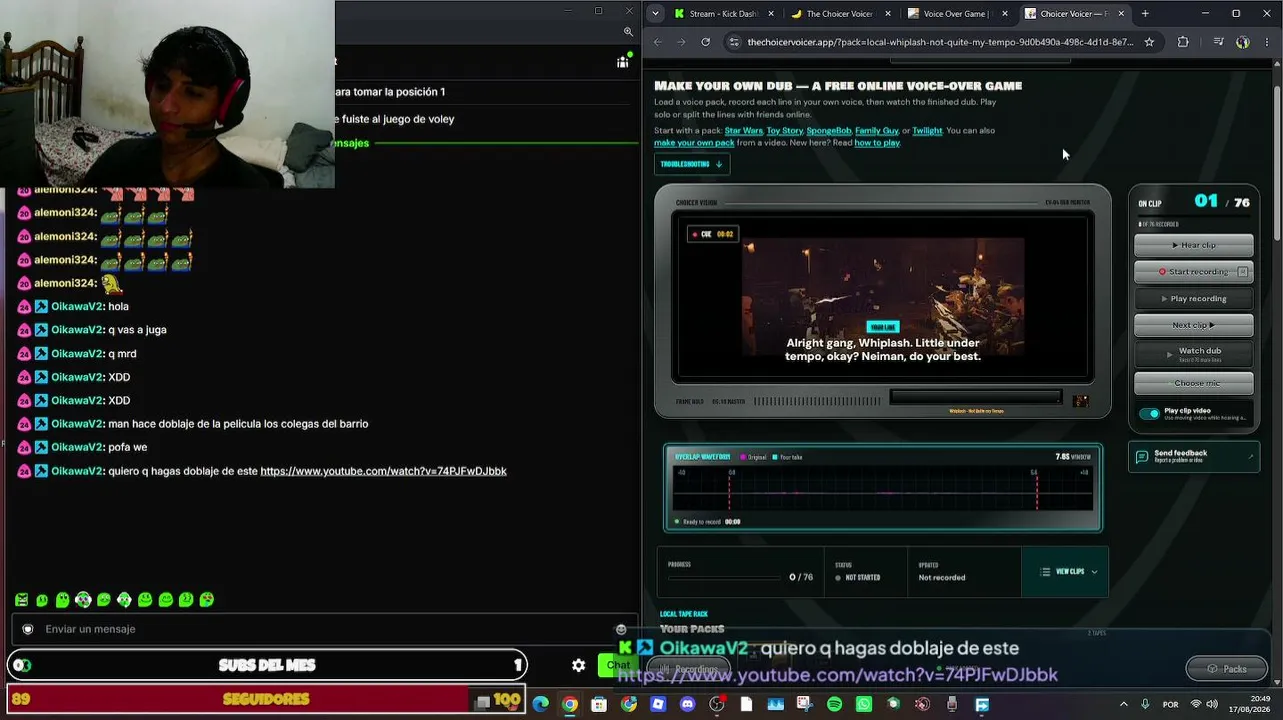This screenshot has height=720, width=1283.
Task: Click the Whiplash clip video preview
Action: [883, 297]
